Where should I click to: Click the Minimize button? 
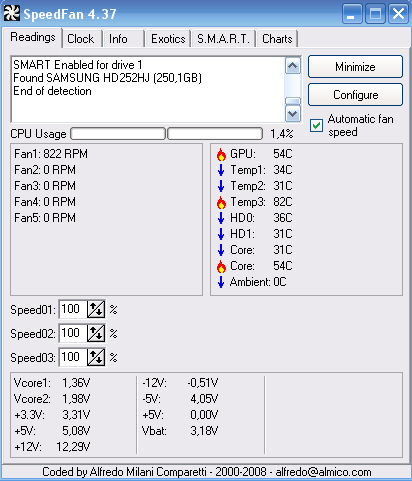[x=355, y=67]
